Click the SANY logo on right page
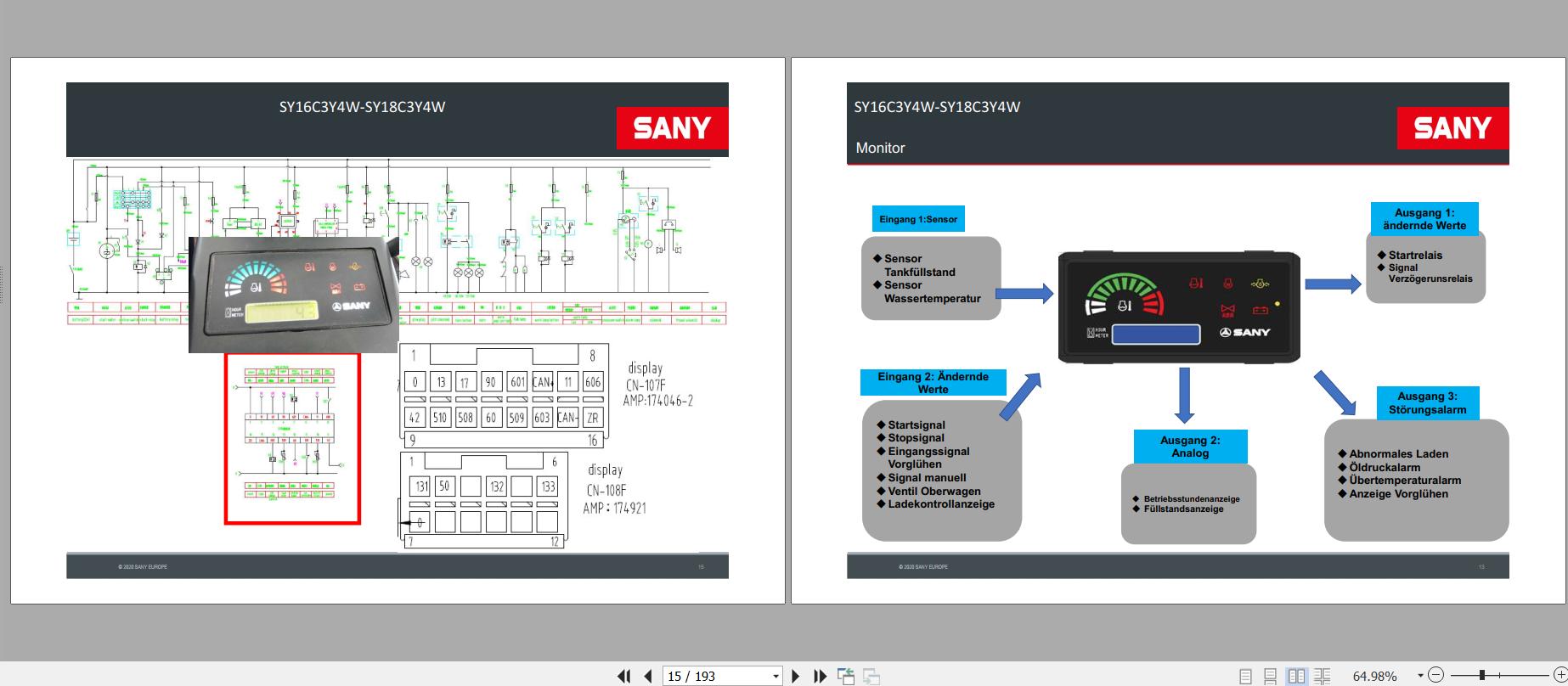 point(1452,128)
